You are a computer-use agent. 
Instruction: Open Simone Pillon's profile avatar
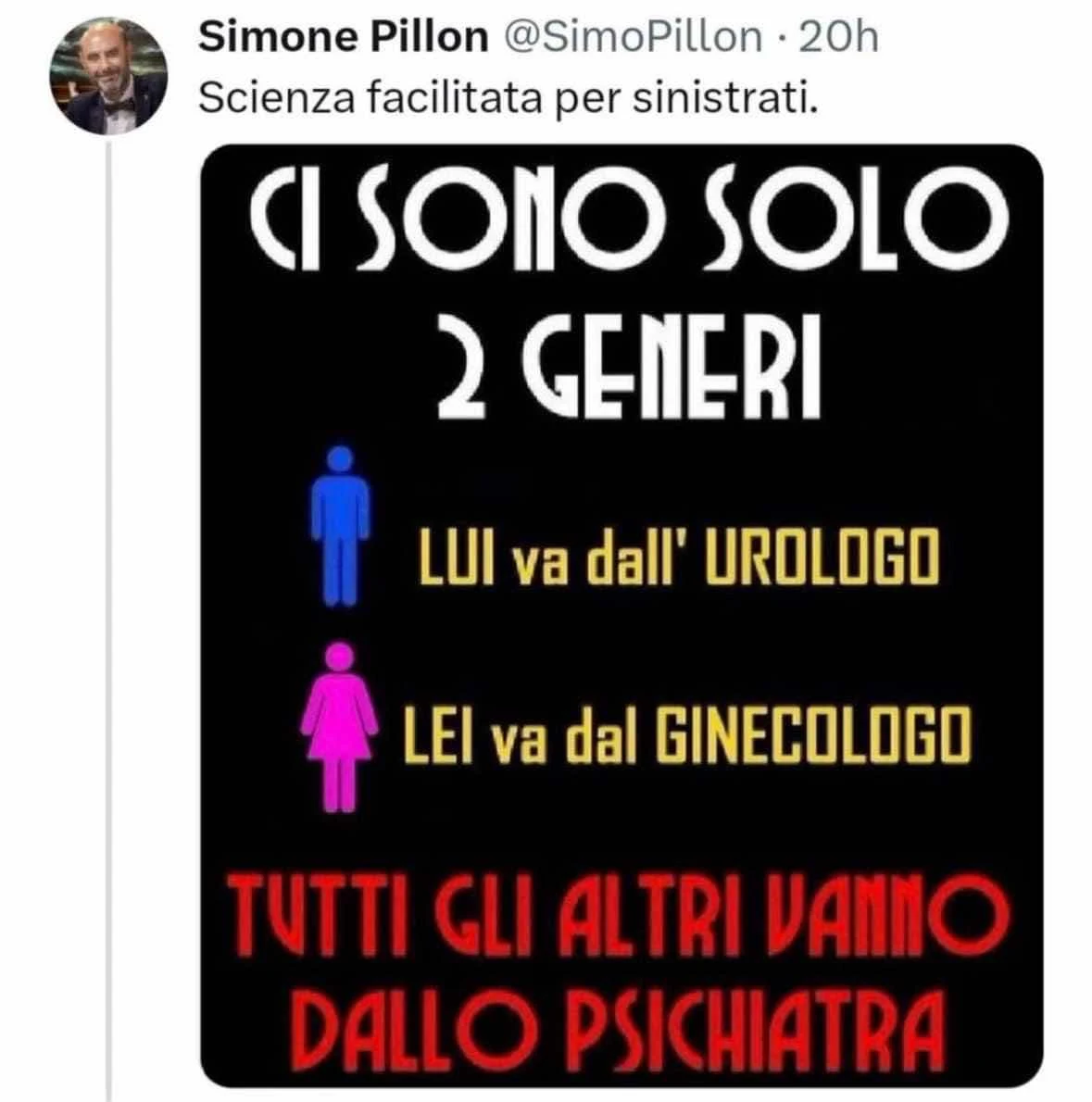click(108, 74)
